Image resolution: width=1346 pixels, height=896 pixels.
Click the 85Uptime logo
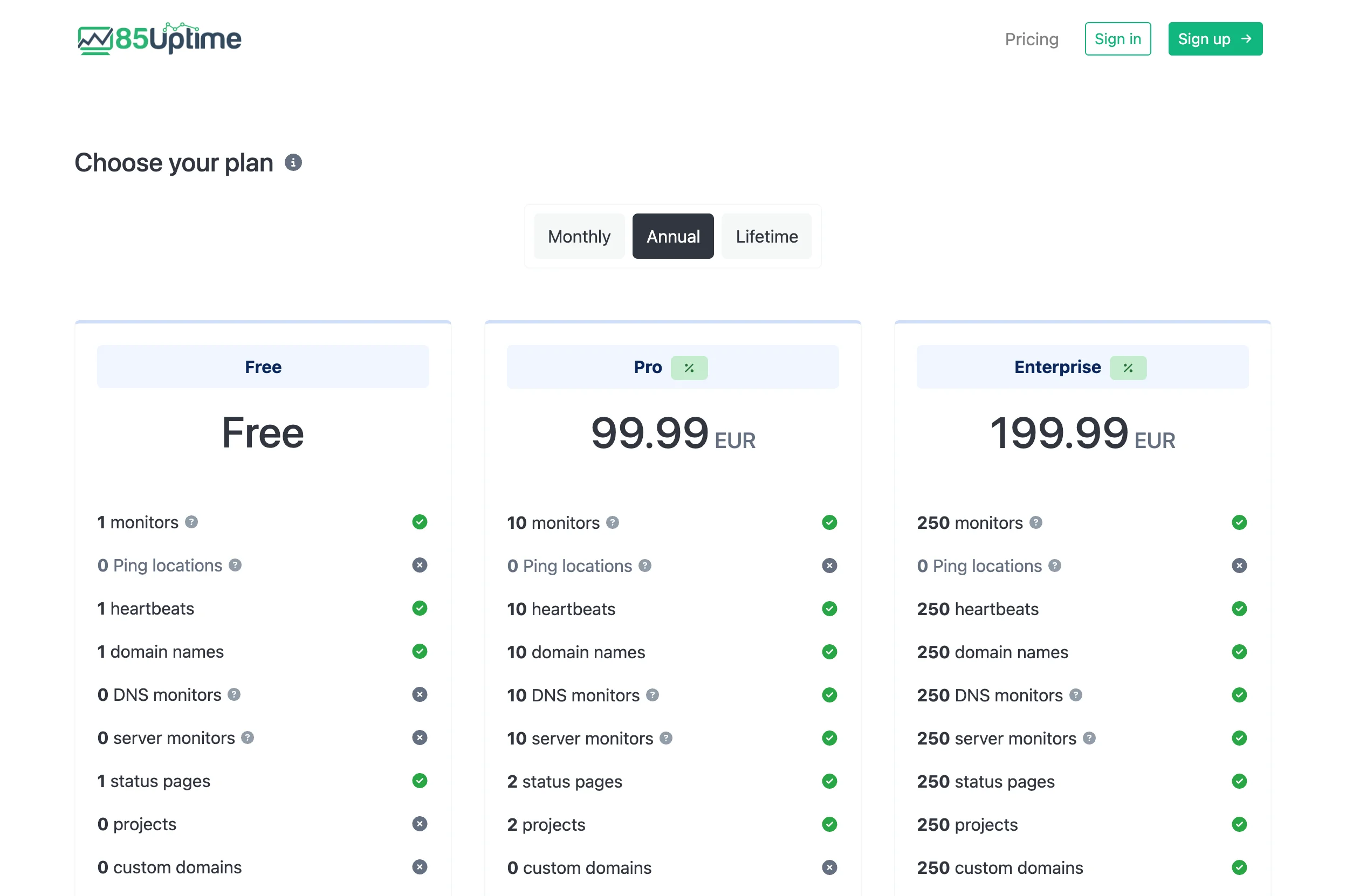click(160, 39)
